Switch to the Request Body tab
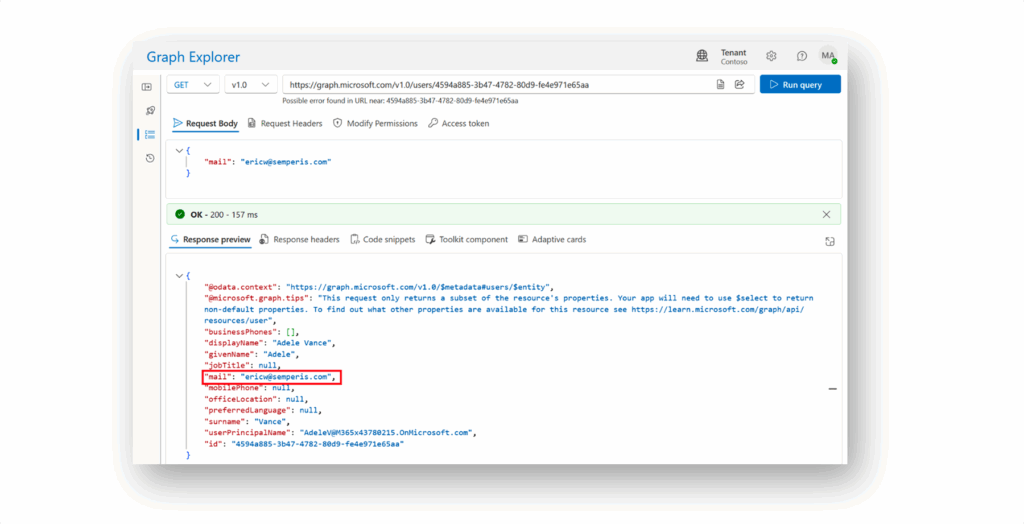1024x524 pixels. 205,123
